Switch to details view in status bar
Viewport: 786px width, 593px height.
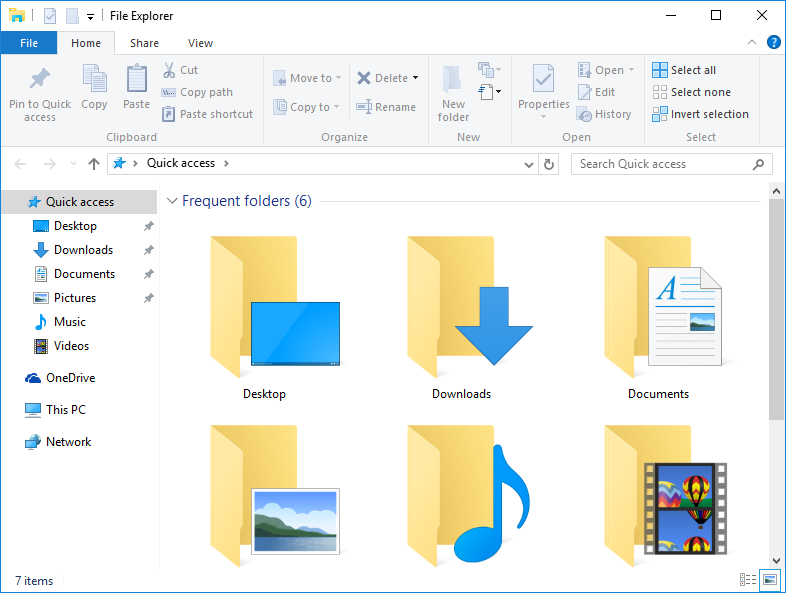(x=748, y=580)
